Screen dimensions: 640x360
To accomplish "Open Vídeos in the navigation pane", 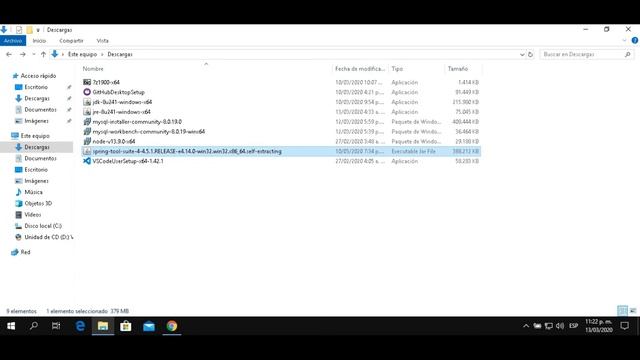I will click(x=33, y=214).
